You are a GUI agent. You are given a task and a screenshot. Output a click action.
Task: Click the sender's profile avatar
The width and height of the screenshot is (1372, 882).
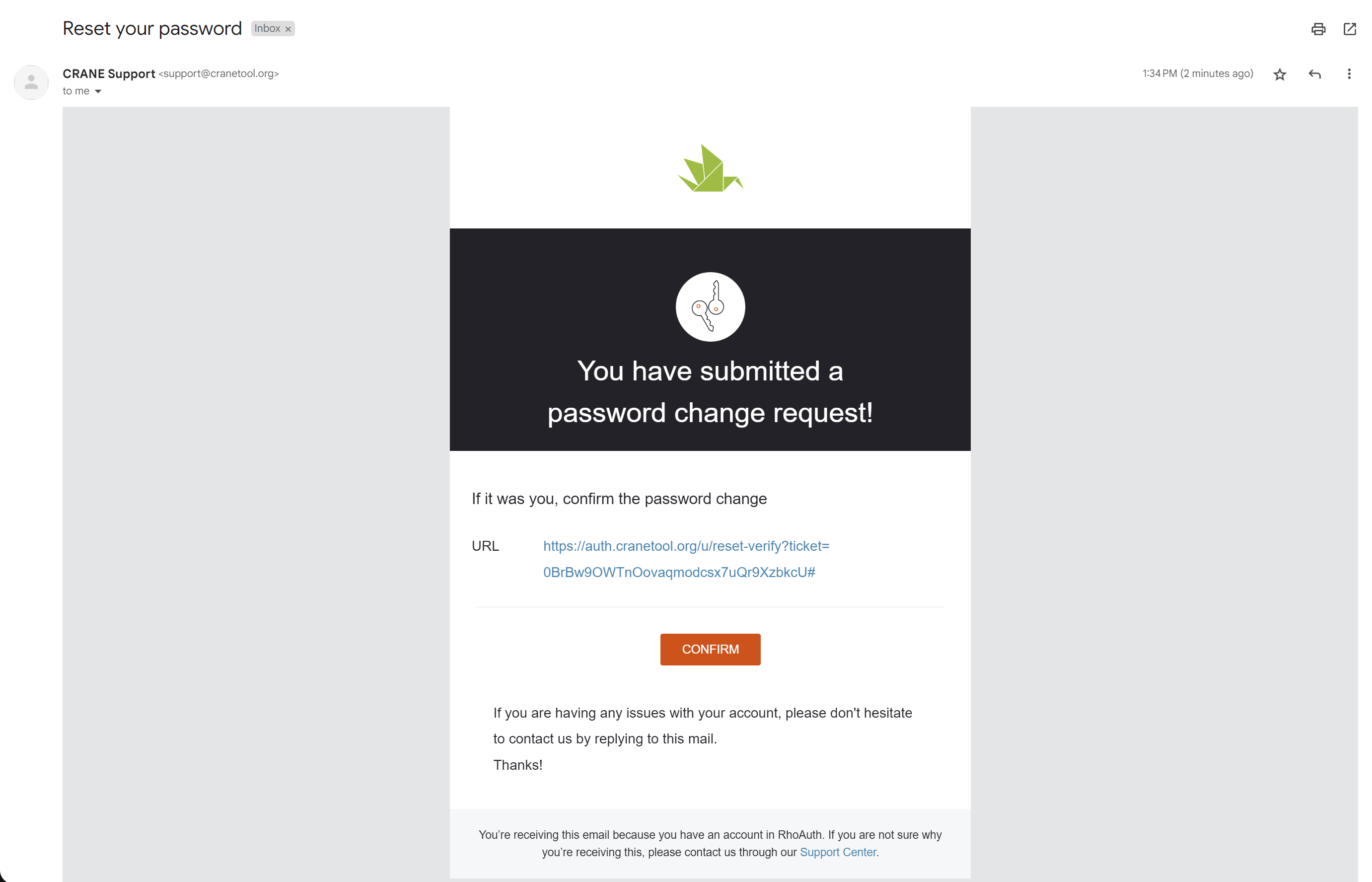coord(31,82)
